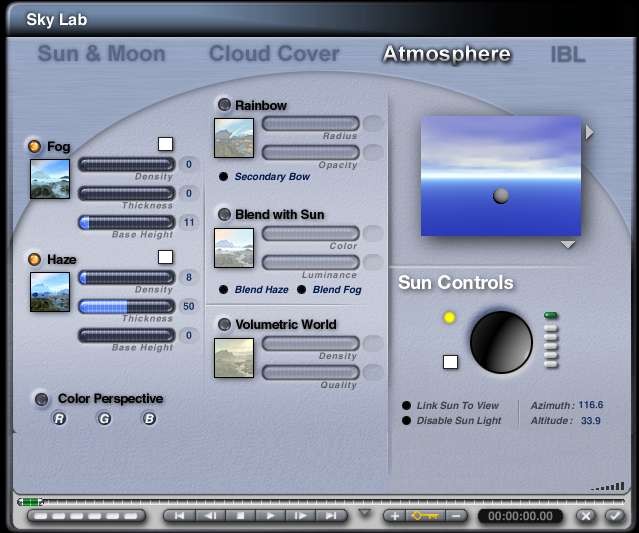Cancel Sky Lab with the X button
The image size is (639, 533).
tap(587, 516)
